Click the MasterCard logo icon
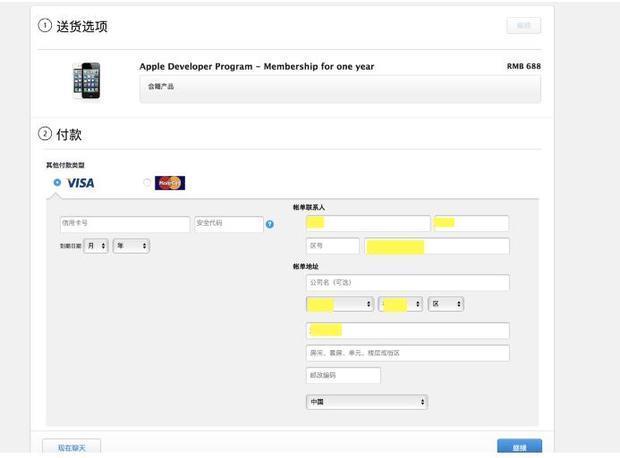This screenshot has height=458, width=620. [170, 183]
